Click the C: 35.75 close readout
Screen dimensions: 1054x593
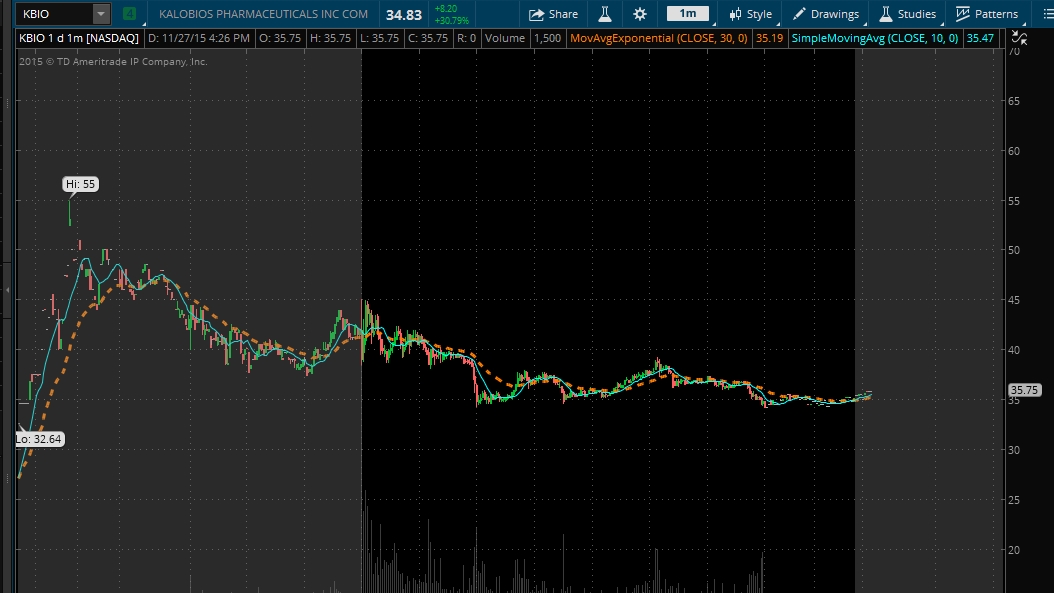click(428, 38)
